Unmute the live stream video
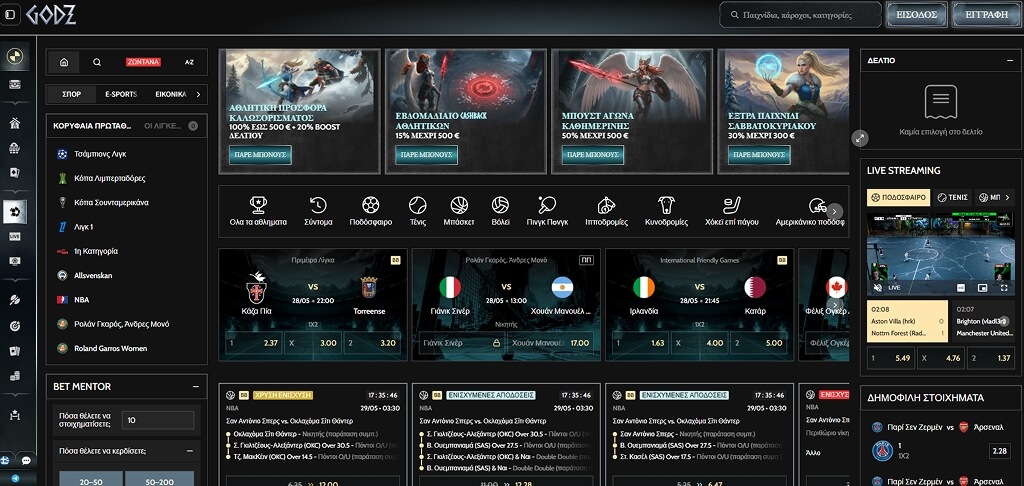Viewport: 1024px width, 486px height. 878,287
